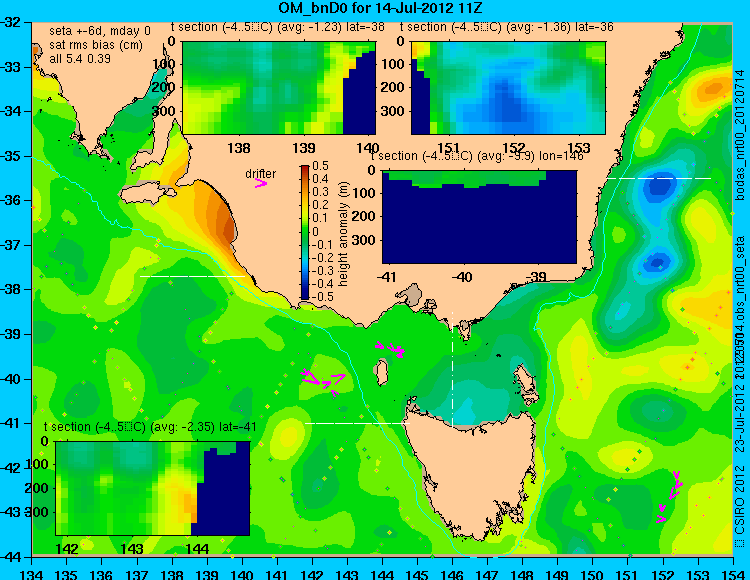Open the lon=146 temperature section plot
Viewport: 750px width, 580px height.
tap(479, 217)
